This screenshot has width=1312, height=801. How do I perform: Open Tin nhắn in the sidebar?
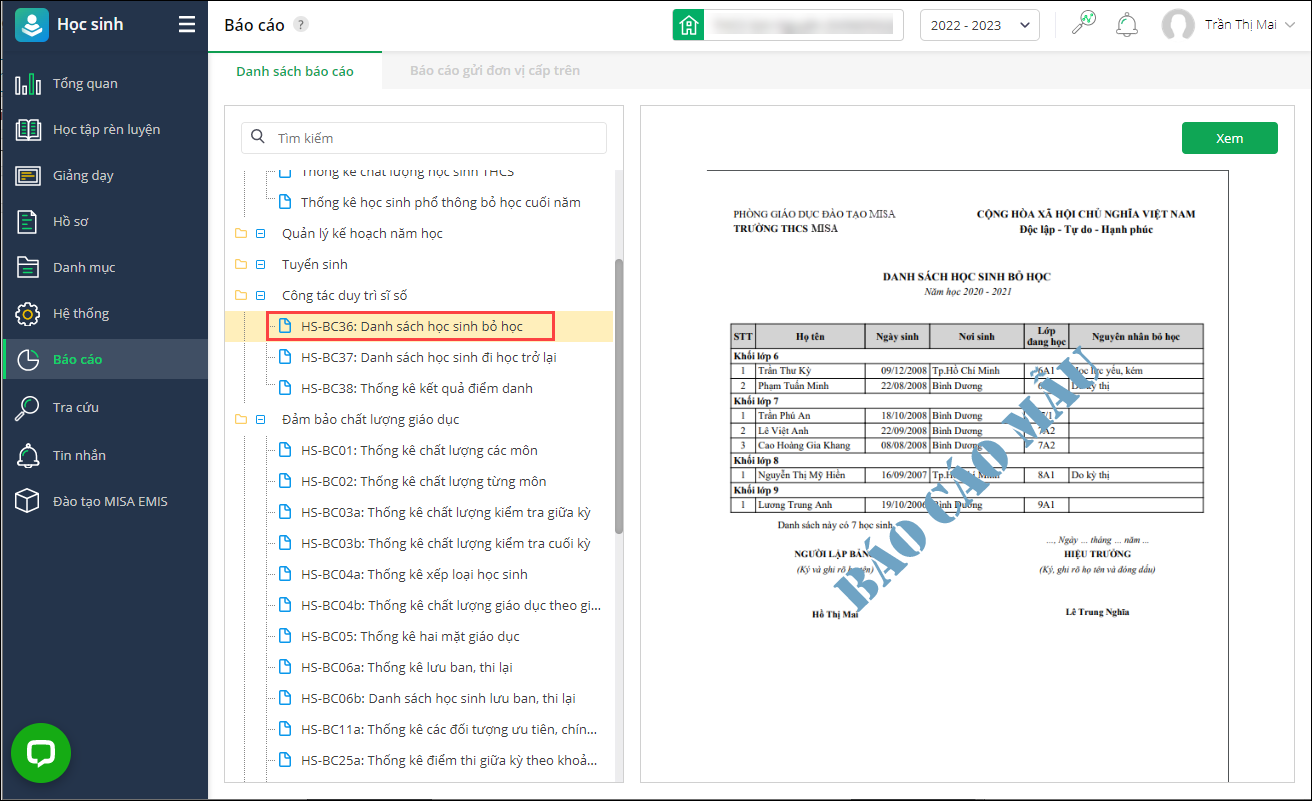pyautogui.click(x=105, y=455)
